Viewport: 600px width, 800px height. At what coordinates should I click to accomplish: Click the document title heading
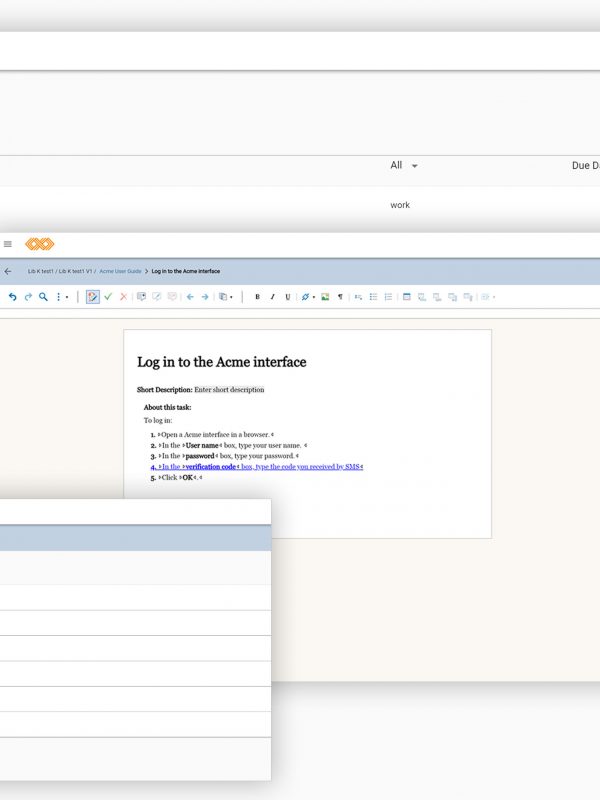point(221,362)
